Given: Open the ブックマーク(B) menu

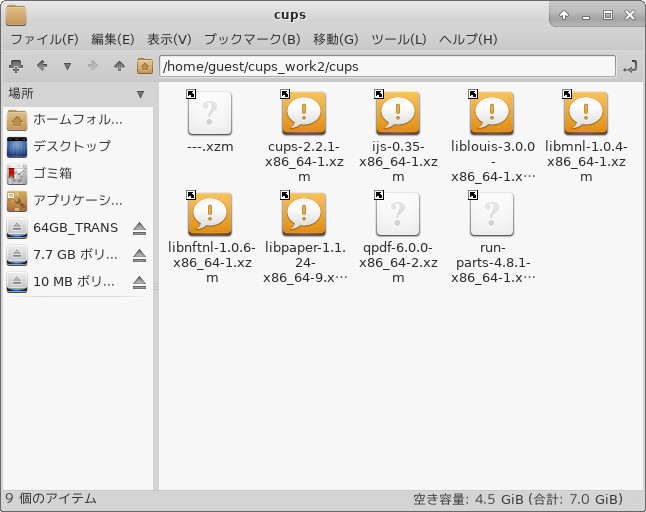Looking at the screenshot, I should pyautogui.click(x=252, y=39).
